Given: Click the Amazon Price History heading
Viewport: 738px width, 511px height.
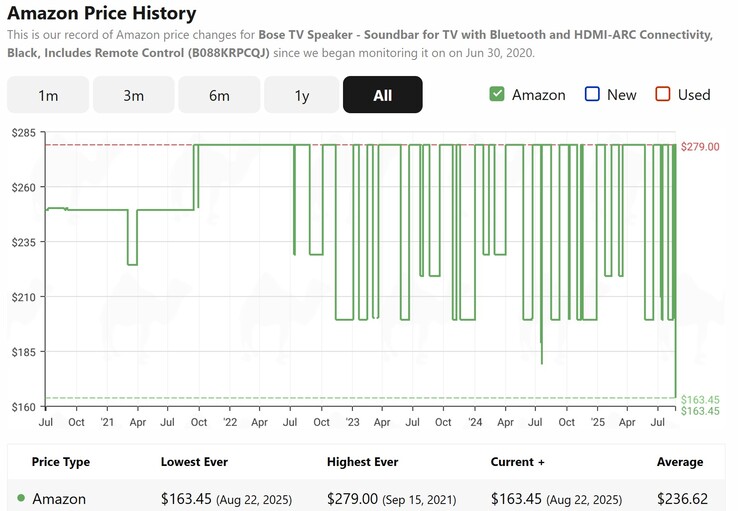Looking at the screenshot, I should (101, 14).
